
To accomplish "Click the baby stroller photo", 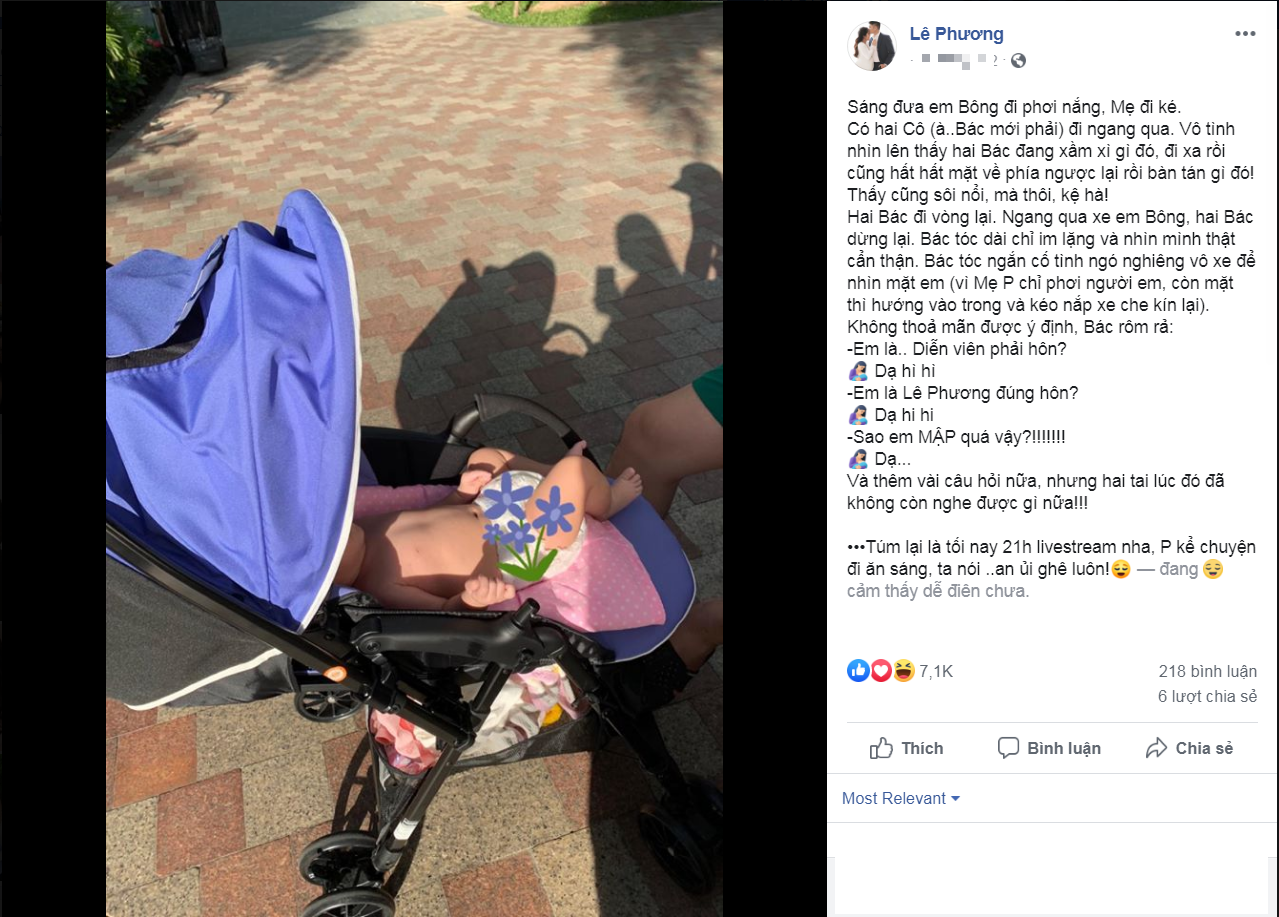I will pos(414,458).
